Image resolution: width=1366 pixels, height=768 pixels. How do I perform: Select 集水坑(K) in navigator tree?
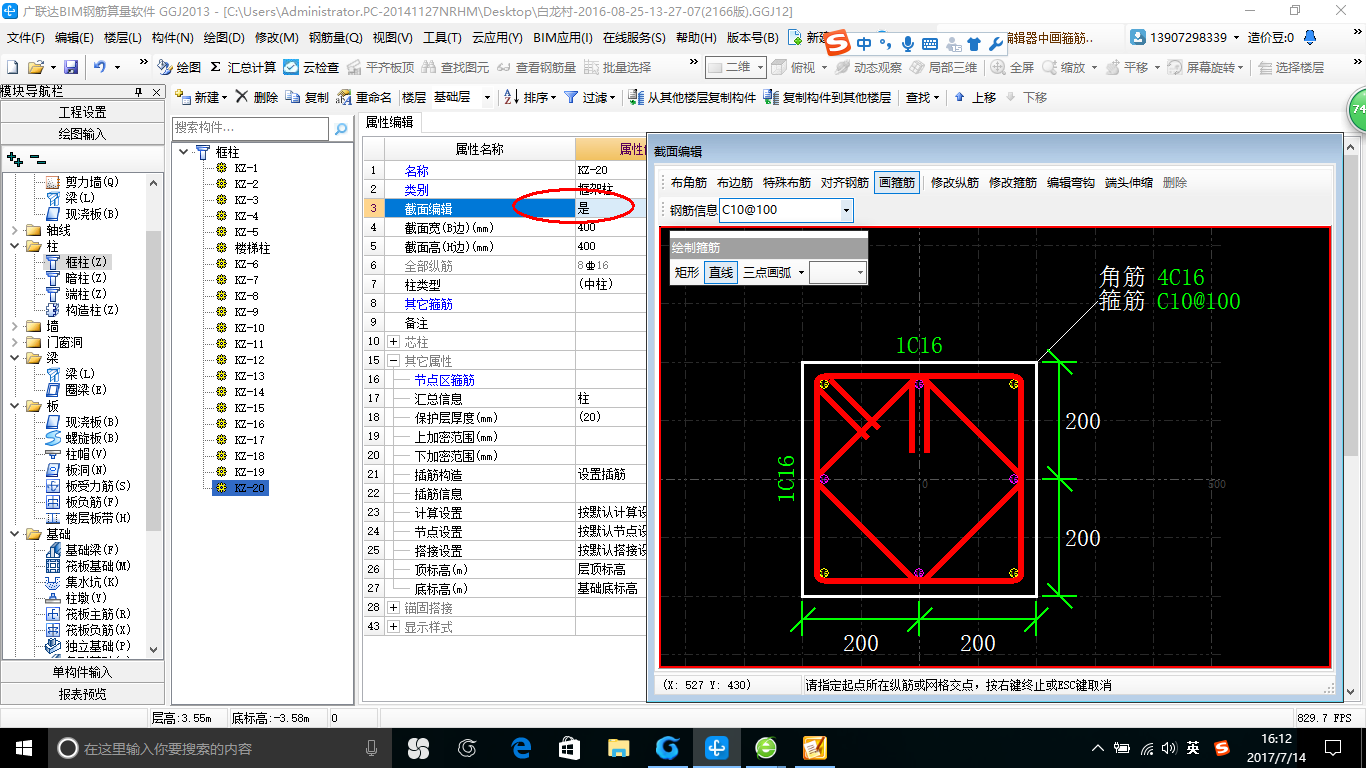pos(92,582)
